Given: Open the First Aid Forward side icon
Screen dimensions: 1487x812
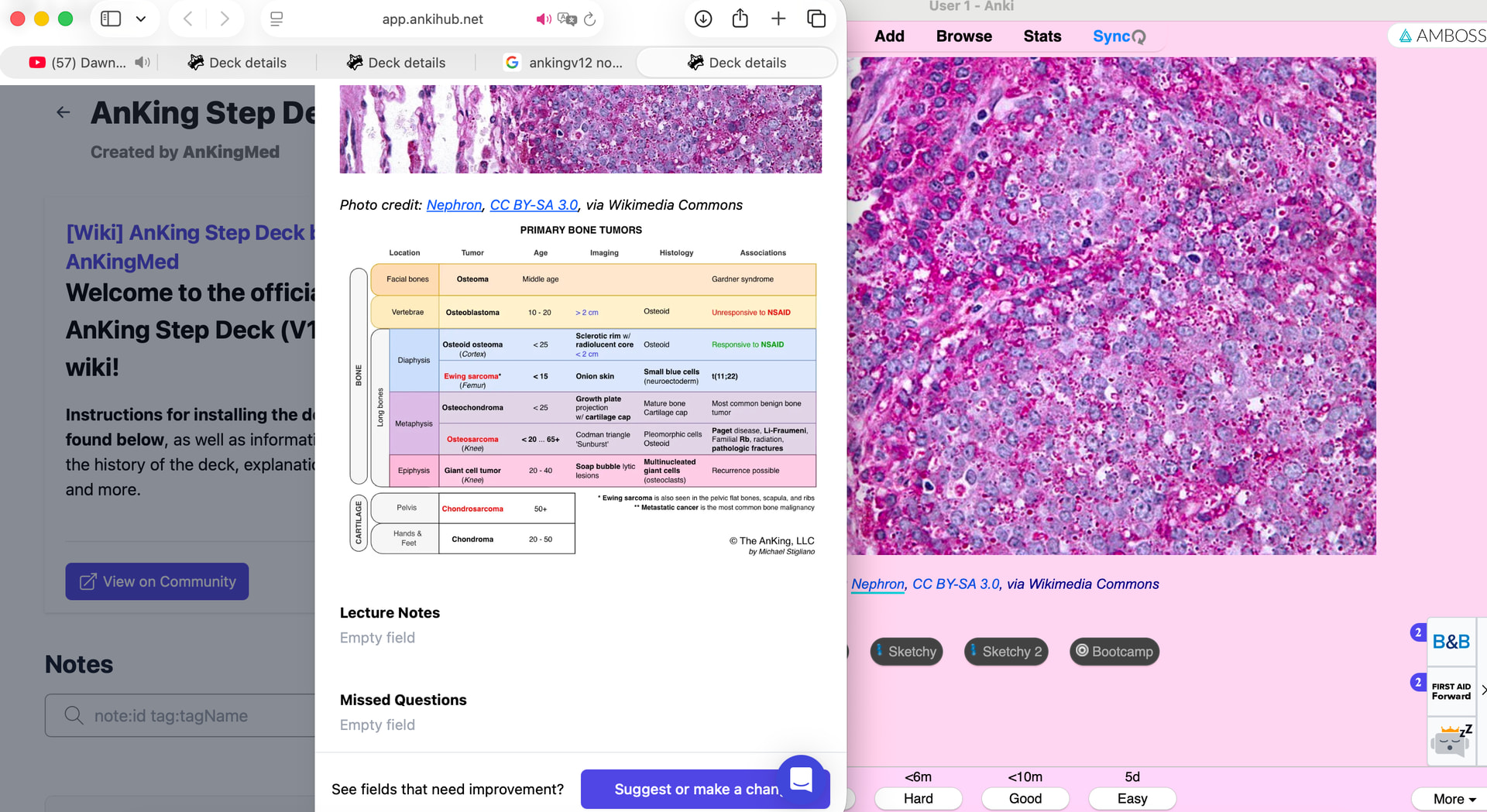Looking at the screenshot, I should click(1451, 691).
